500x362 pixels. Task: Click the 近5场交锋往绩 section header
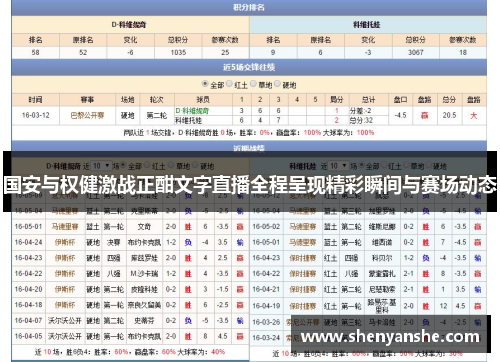tap(249, 67)
